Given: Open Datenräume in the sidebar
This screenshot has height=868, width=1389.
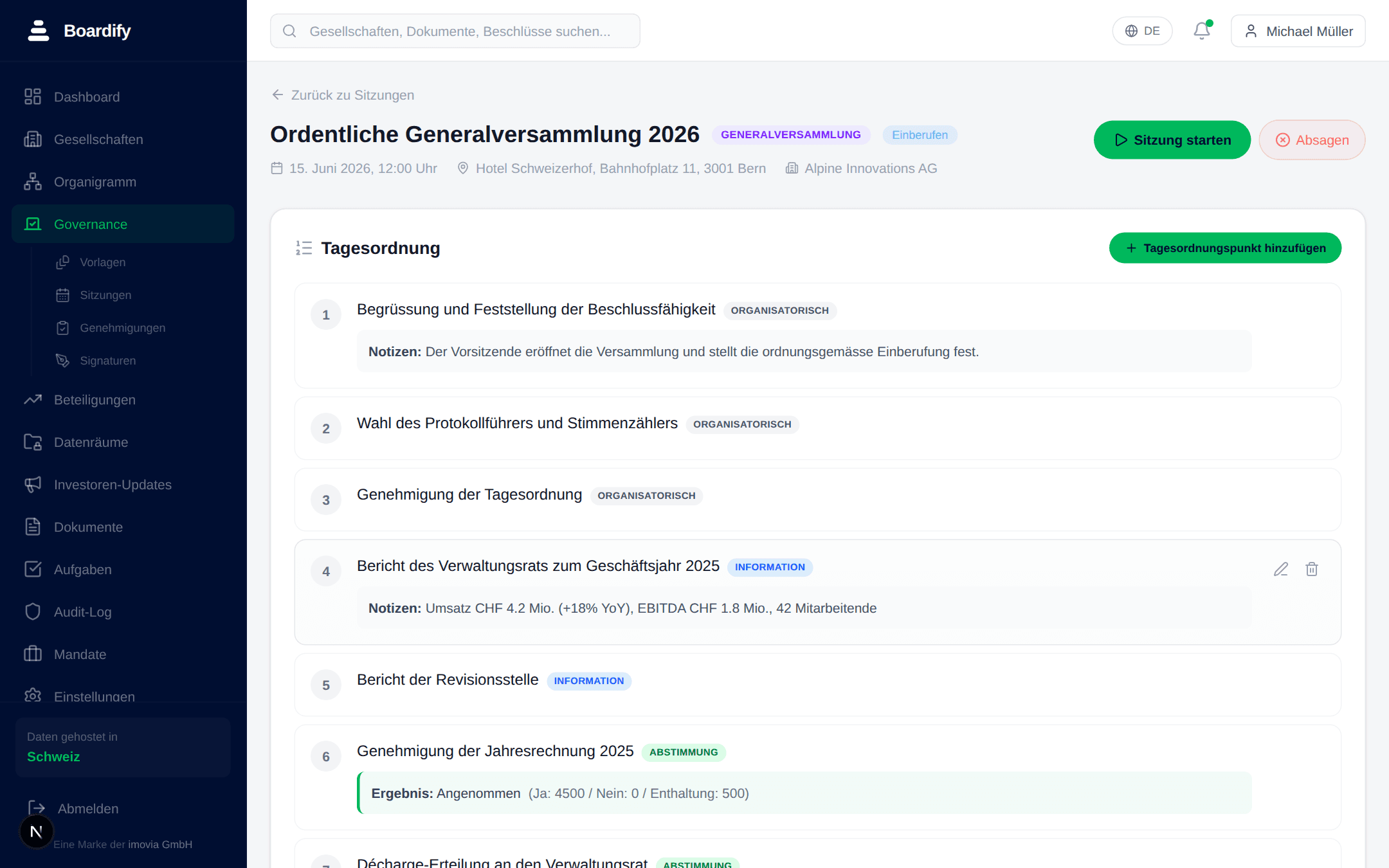Looking at the screenshot, I should (122, 442).
